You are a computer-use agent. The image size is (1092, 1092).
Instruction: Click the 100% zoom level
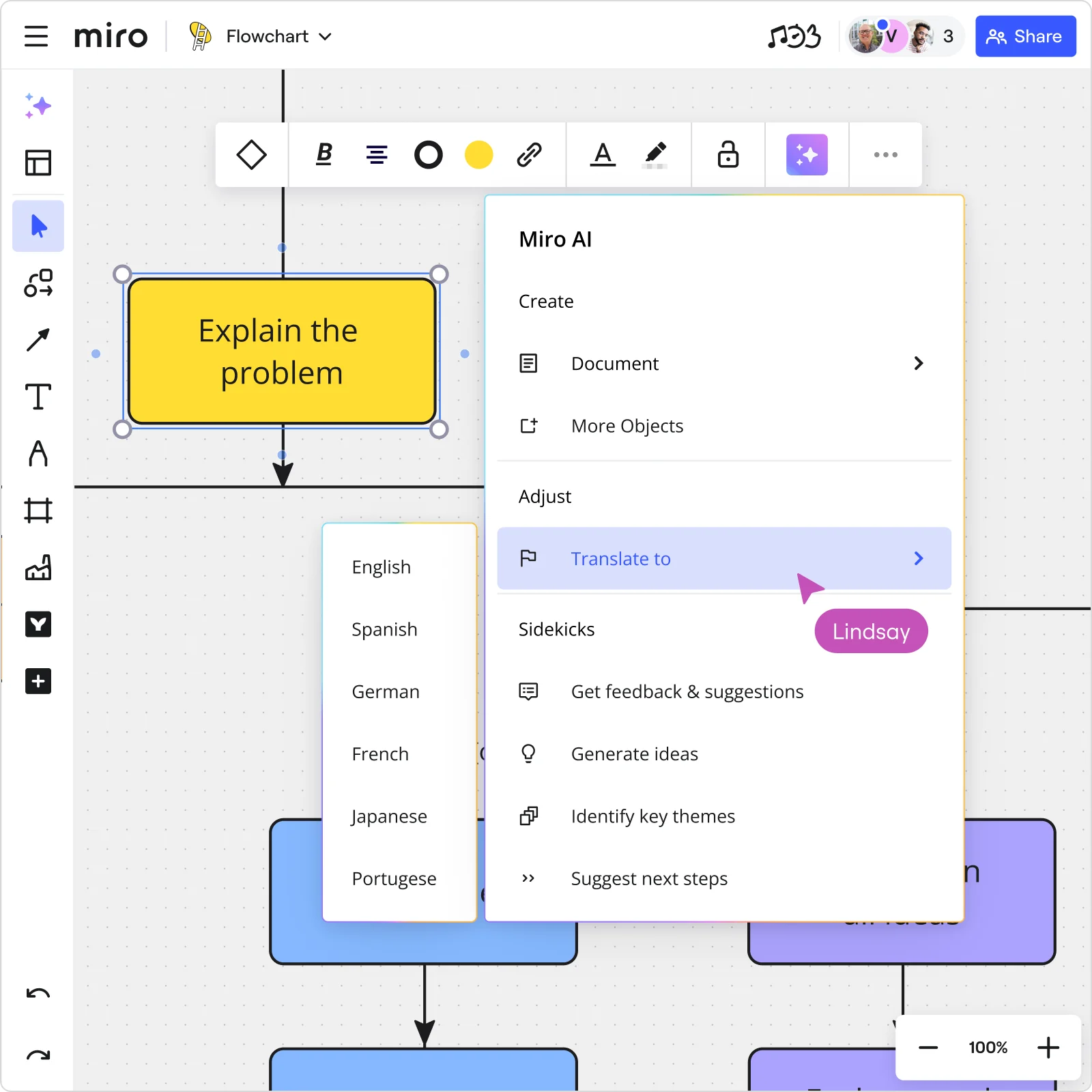tap(988, 1048)
